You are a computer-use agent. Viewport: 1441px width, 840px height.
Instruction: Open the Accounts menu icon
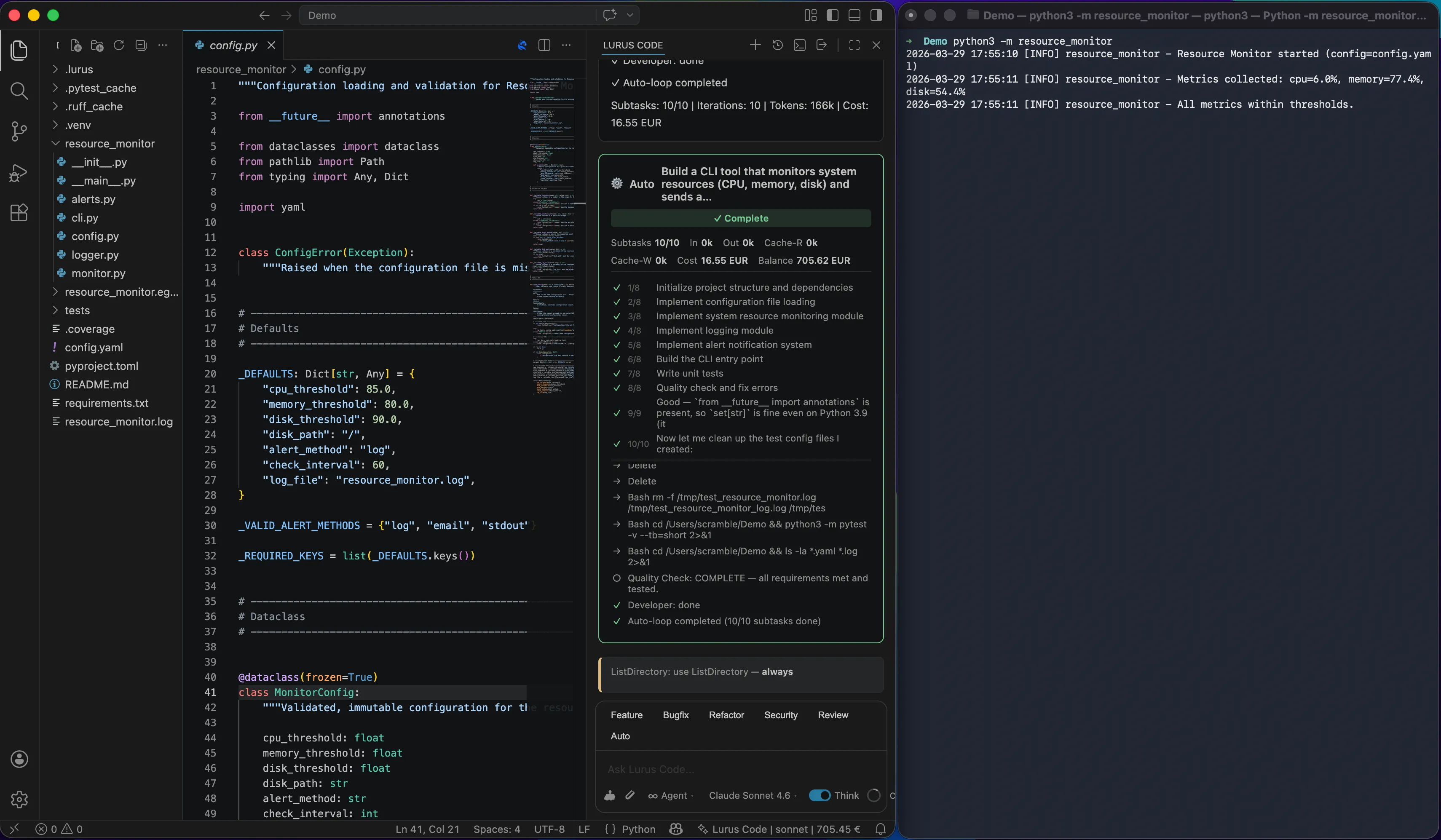pyautogui.click(x=19, y=759)
